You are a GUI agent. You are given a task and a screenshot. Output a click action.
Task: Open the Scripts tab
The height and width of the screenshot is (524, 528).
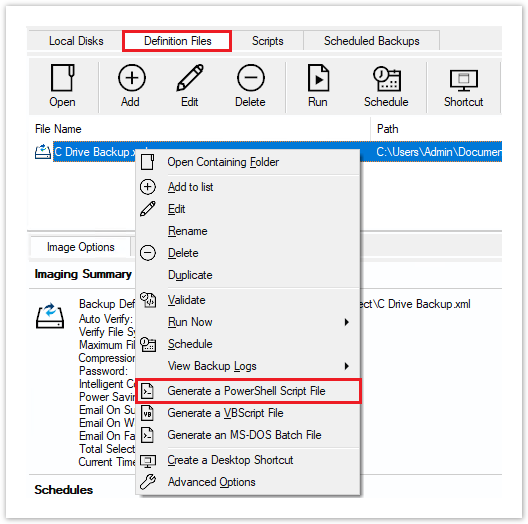click(x=268, y=41)
